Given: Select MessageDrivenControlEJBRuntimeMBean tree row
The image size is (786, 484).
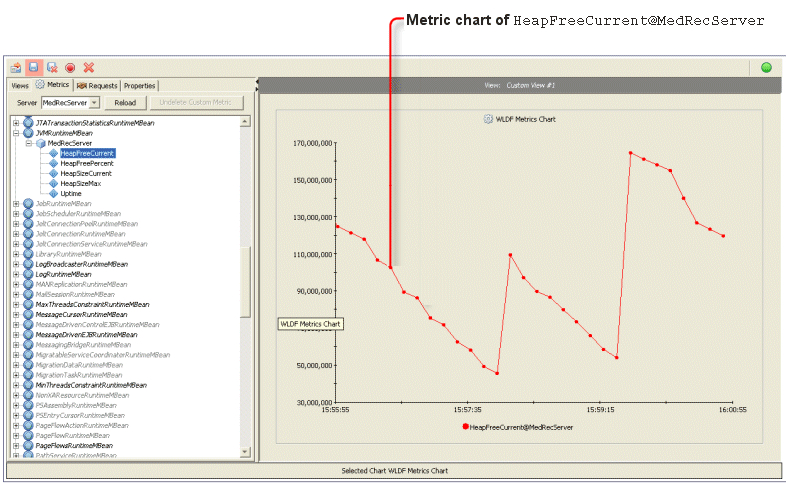Looking at the screenshot, I should coord(97,325).
